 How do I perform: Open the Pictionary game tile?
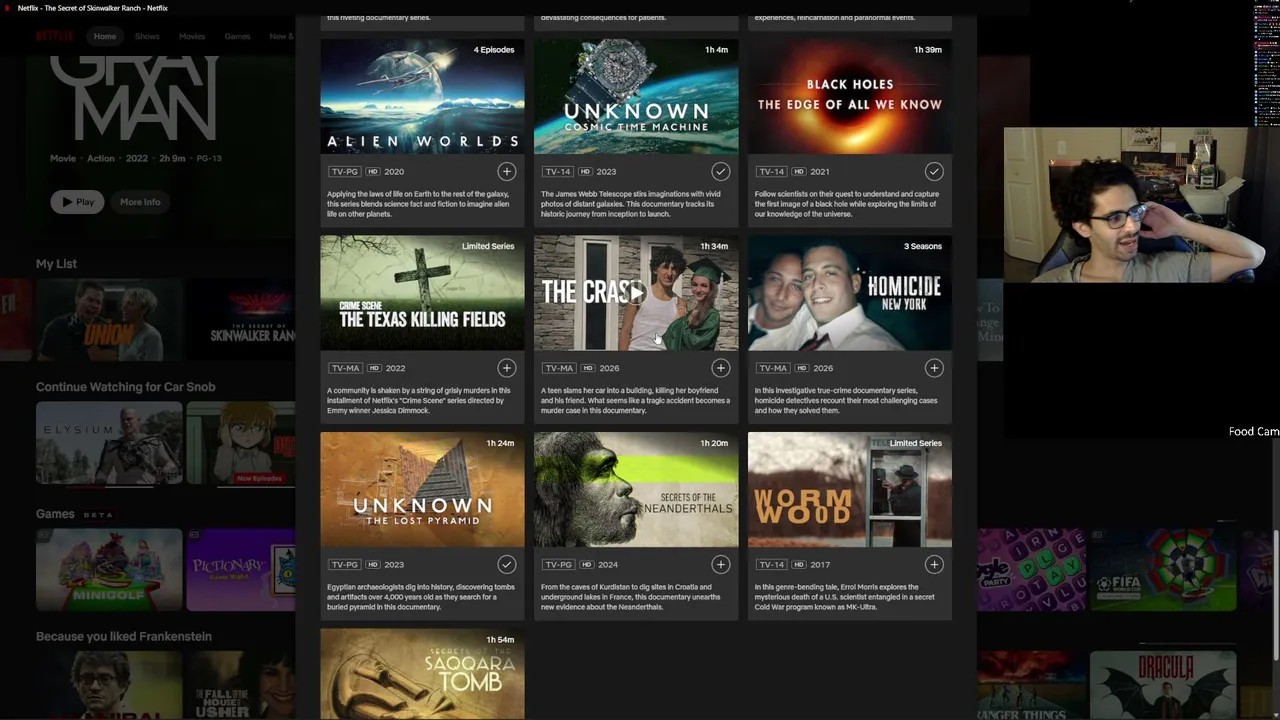point(241,570)
